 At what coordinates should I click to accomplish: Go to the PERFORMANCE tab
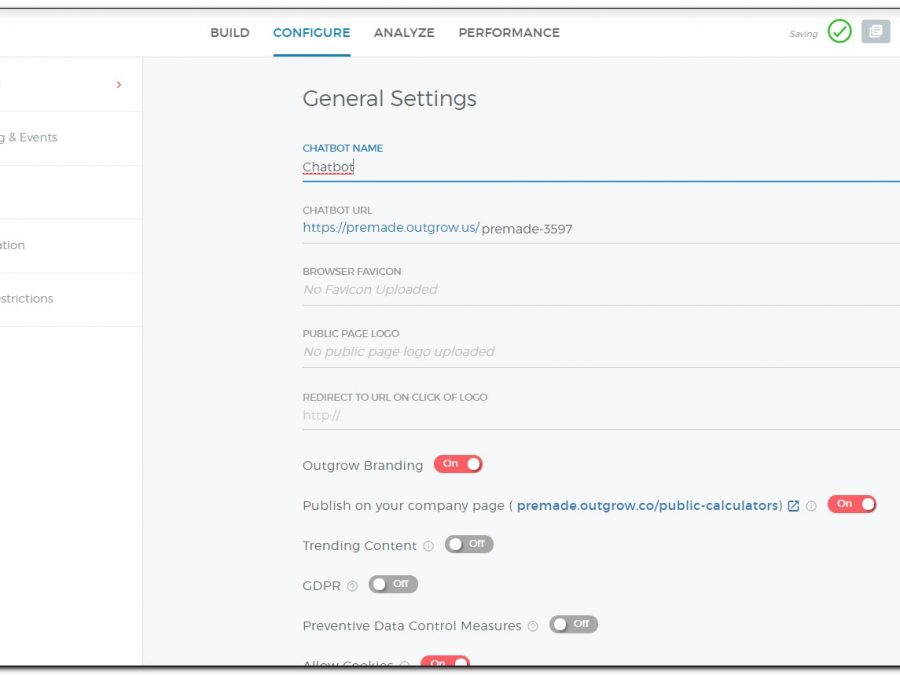click(509, 33)
